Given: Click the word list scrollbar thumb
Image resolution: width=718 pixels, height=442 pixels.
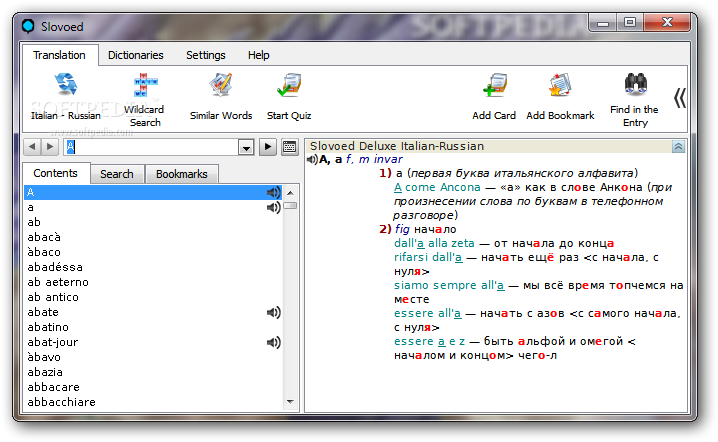Looking at the screenshot, I should point(290,206).
